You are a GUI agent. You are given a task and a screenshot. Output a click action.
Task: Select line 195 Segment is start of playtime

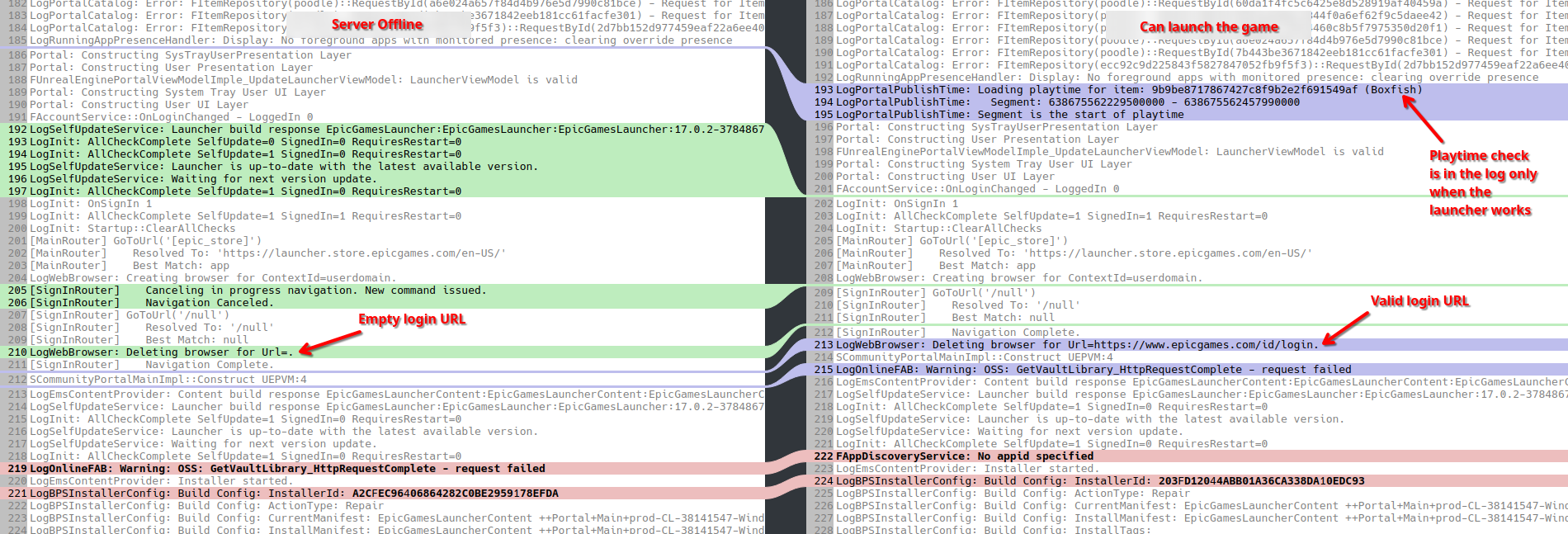tap(1010, 115)
